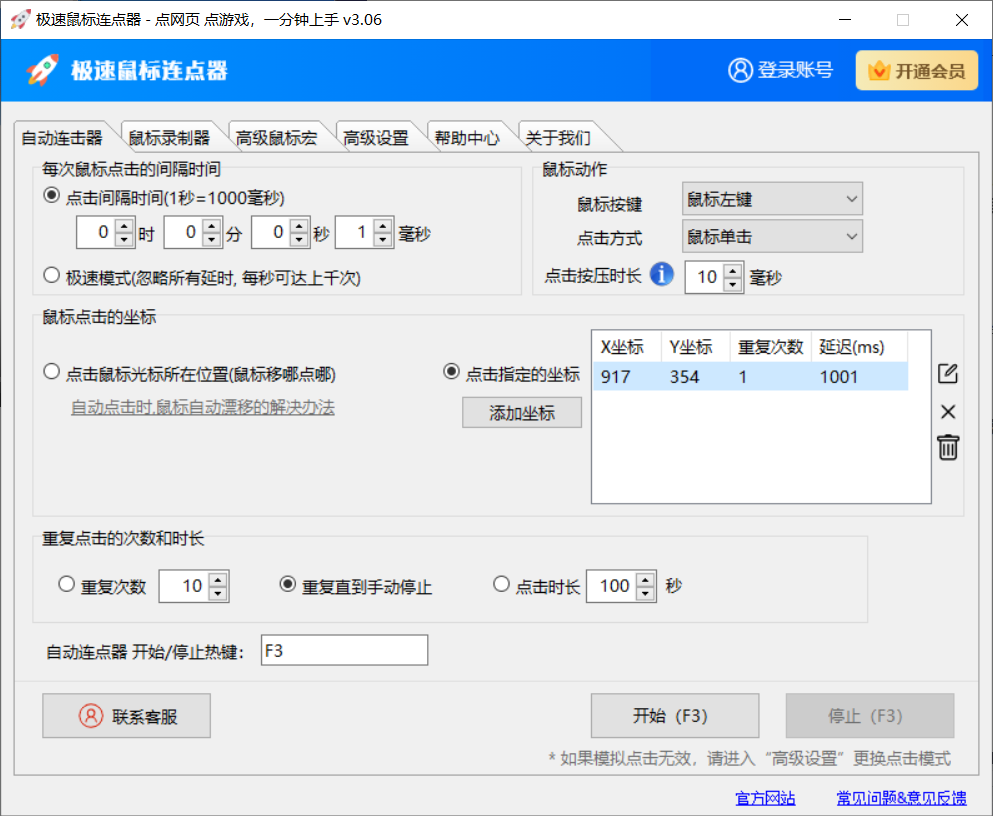
Task: Click the blue info icon next to 点击按压时长
Action: (x=661, y=274)
